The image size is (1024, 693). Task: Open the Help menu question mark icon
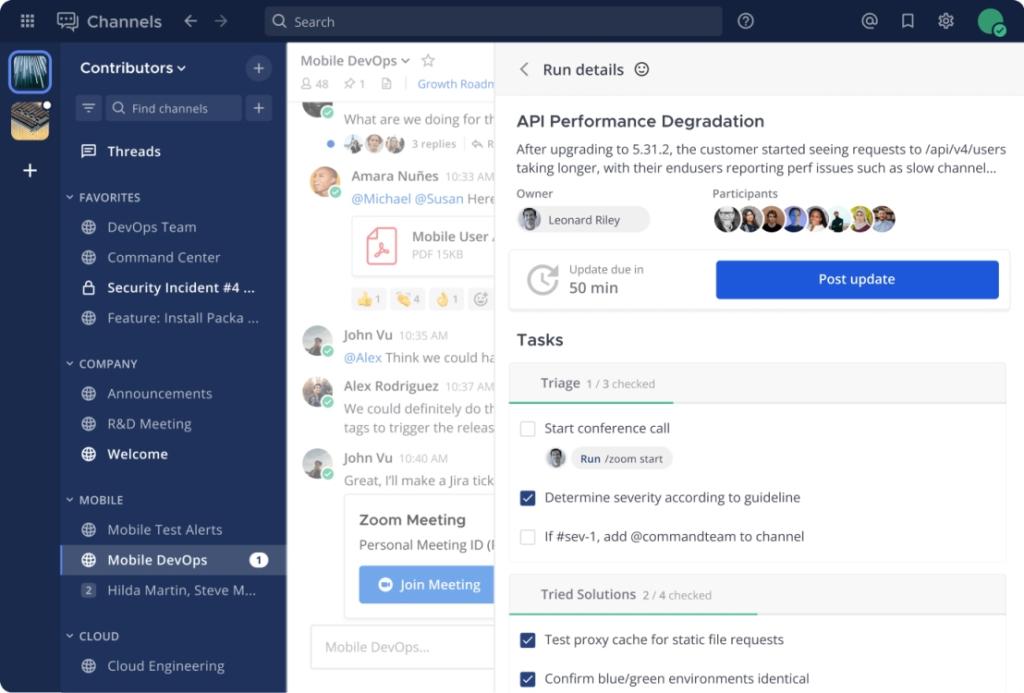point(745,20)
